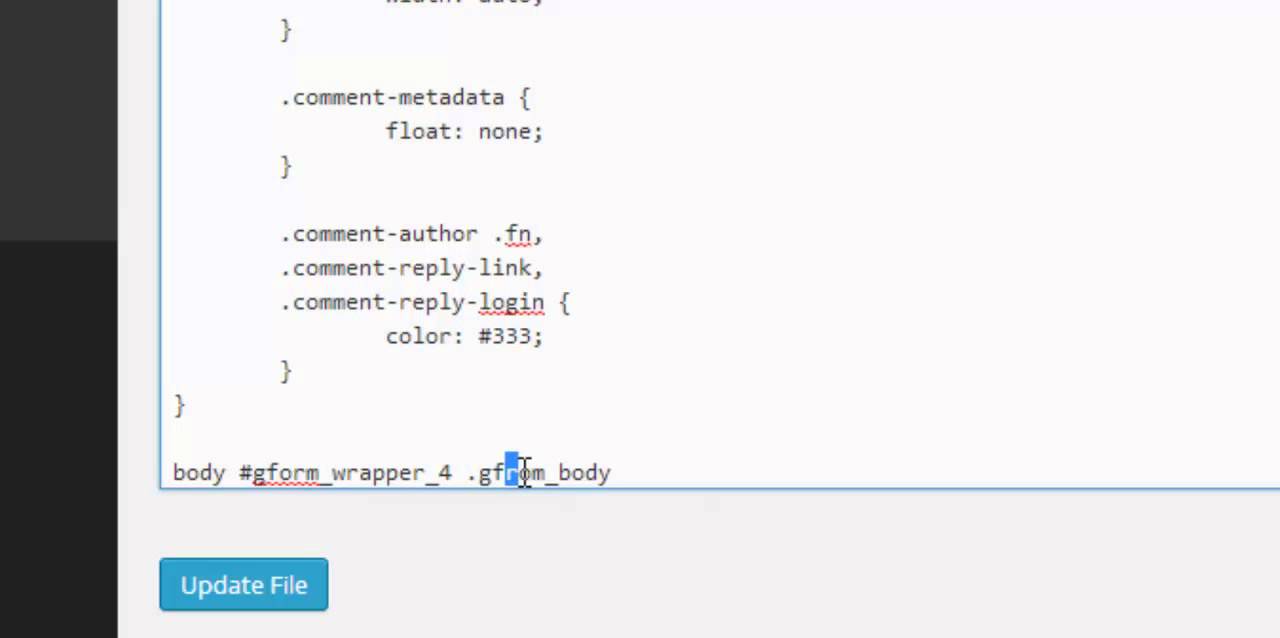Click the Update File button
This screenshot has width=1280, height=638.
click(x=244, y=585)
